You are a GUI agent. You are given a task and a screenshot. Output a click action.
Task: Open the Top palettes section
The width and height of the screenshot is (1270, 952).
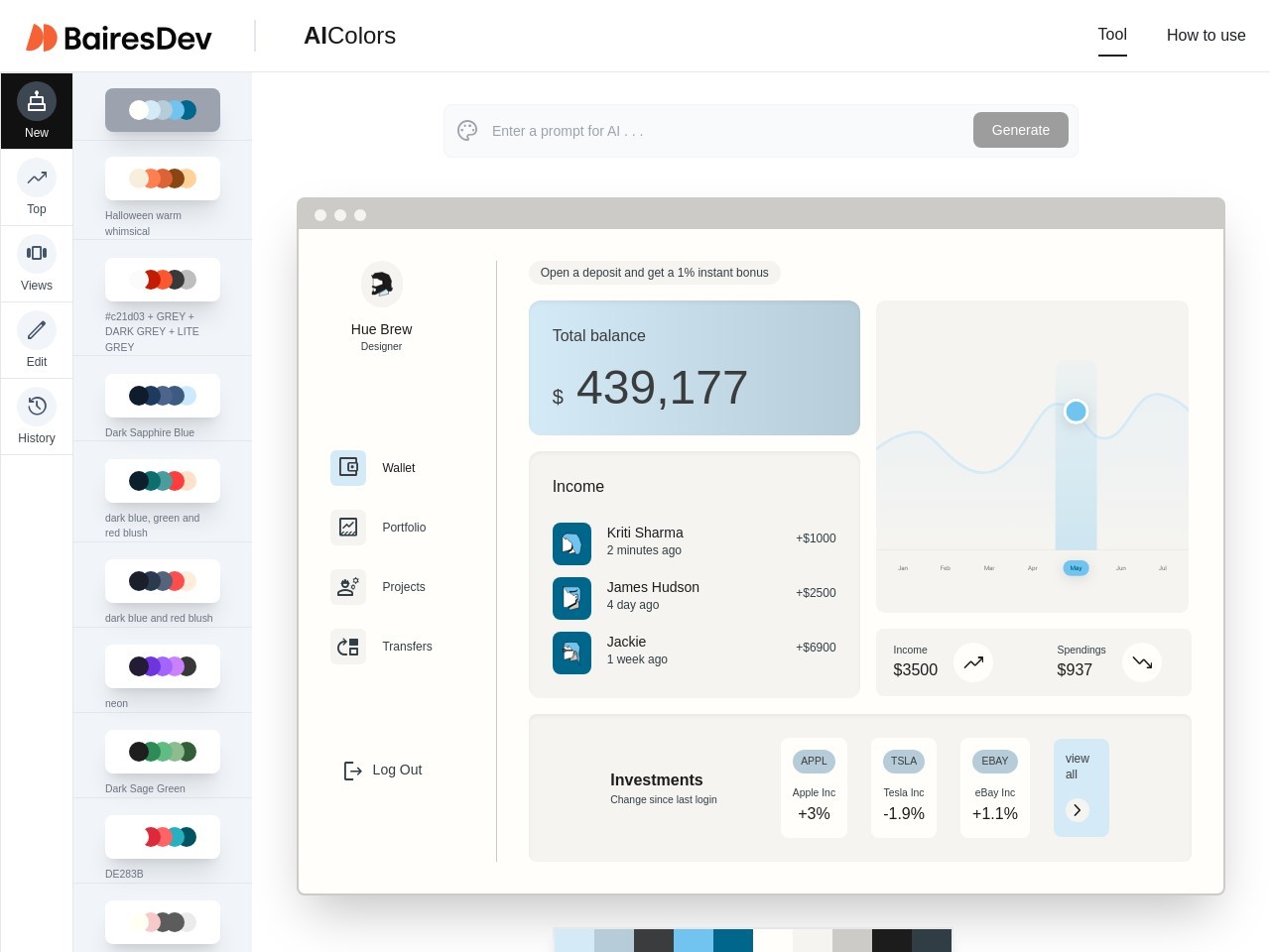tap(37, 178)
